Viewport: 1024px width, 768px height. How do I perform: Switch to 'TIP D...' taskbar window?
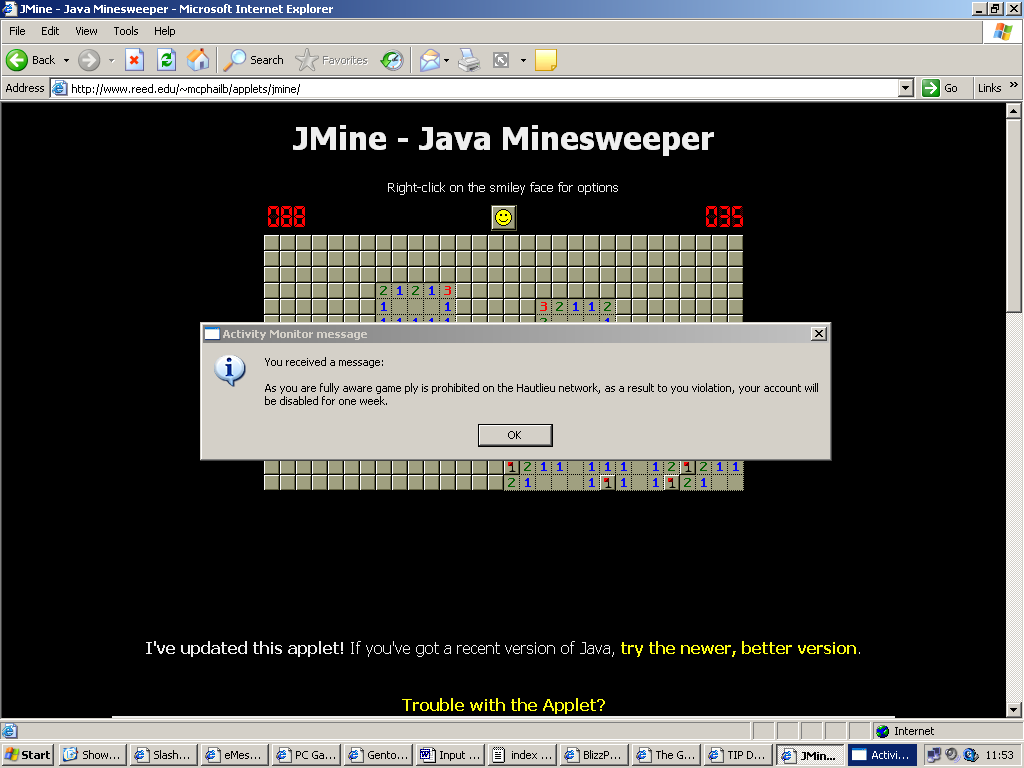coord(737,755)
